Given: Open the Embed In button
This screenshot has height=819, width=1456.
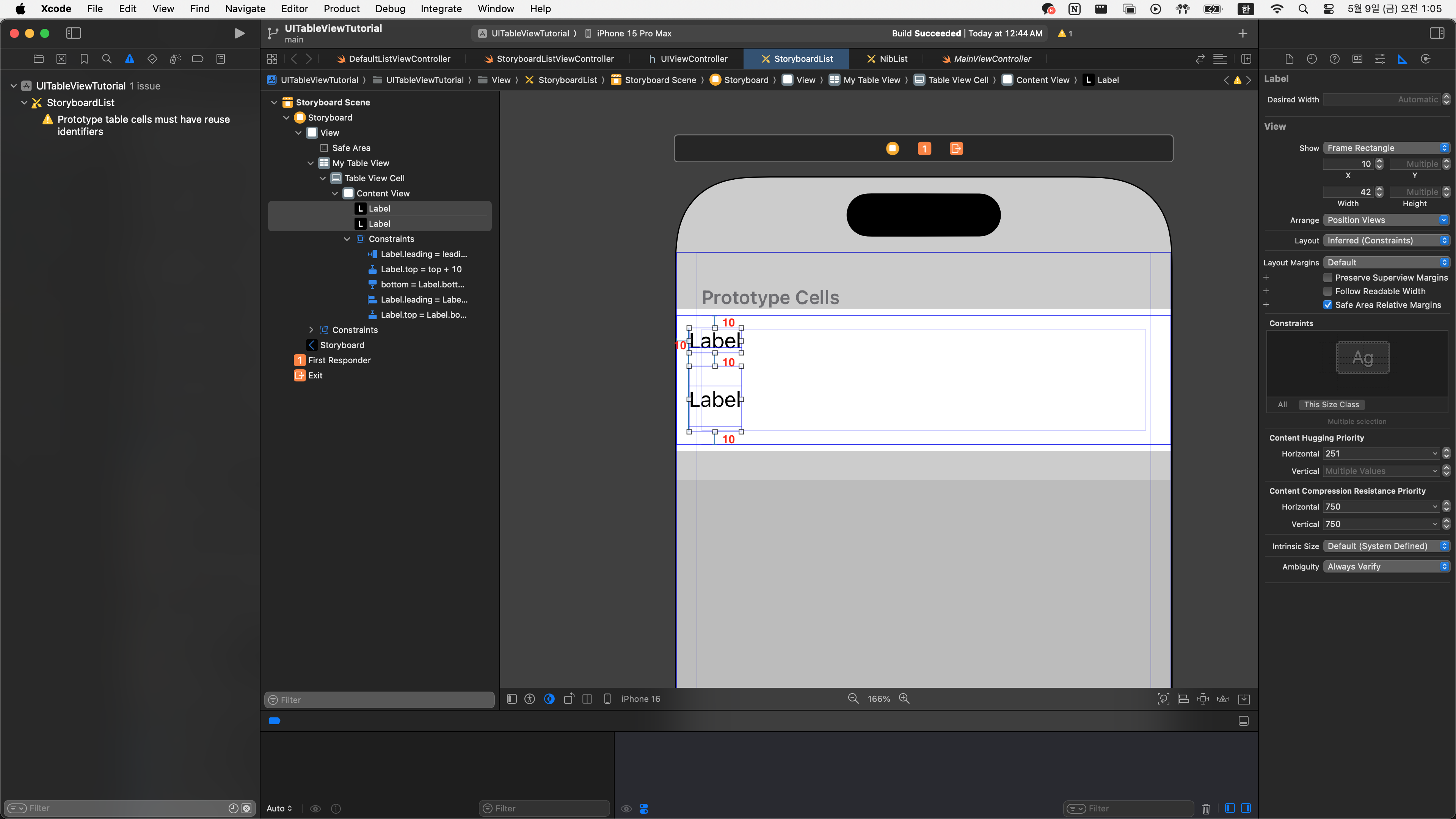Looking at the screenshot, I should click(1244, 698).
